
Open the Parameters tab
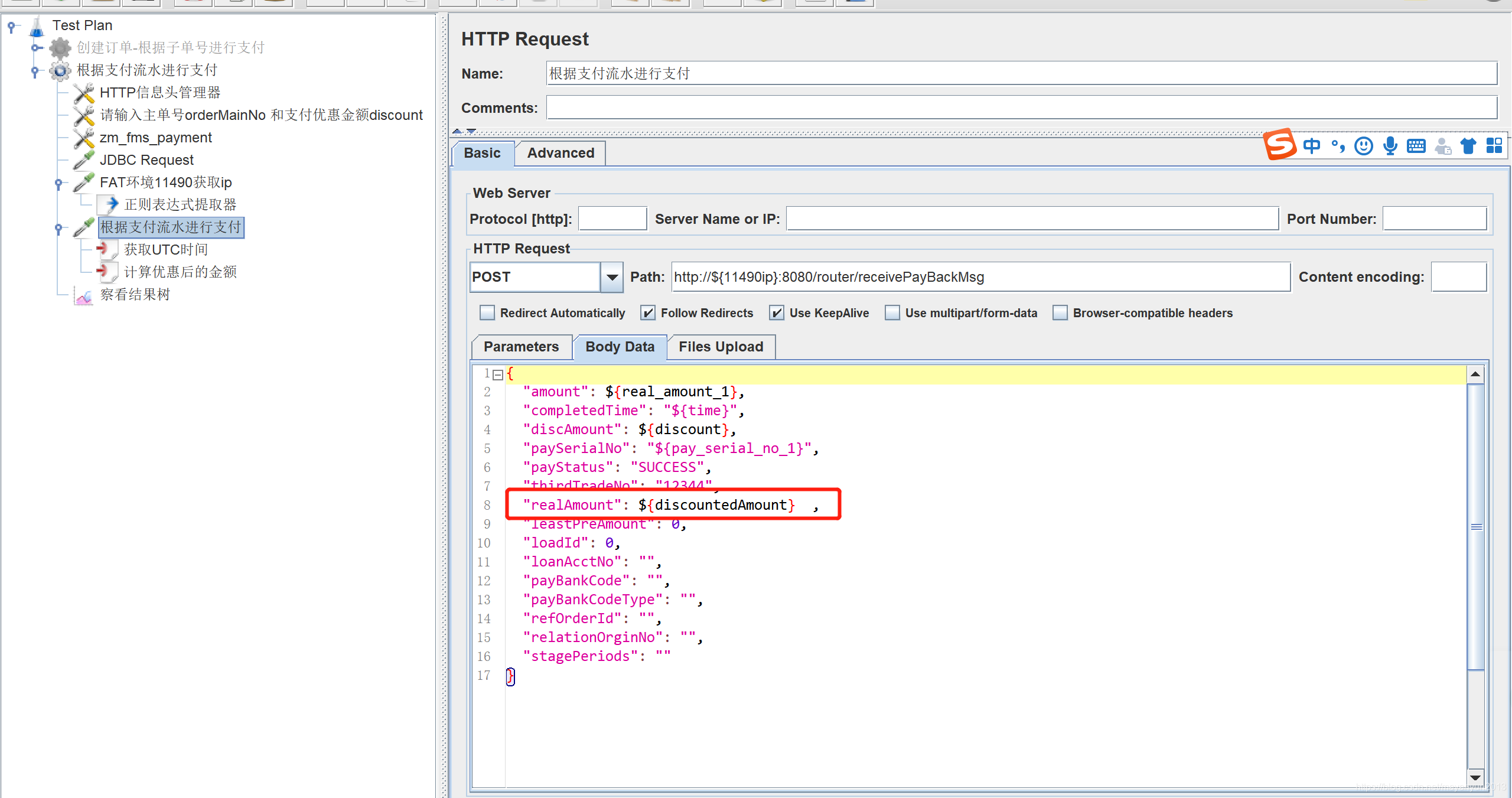coord(521,347)
